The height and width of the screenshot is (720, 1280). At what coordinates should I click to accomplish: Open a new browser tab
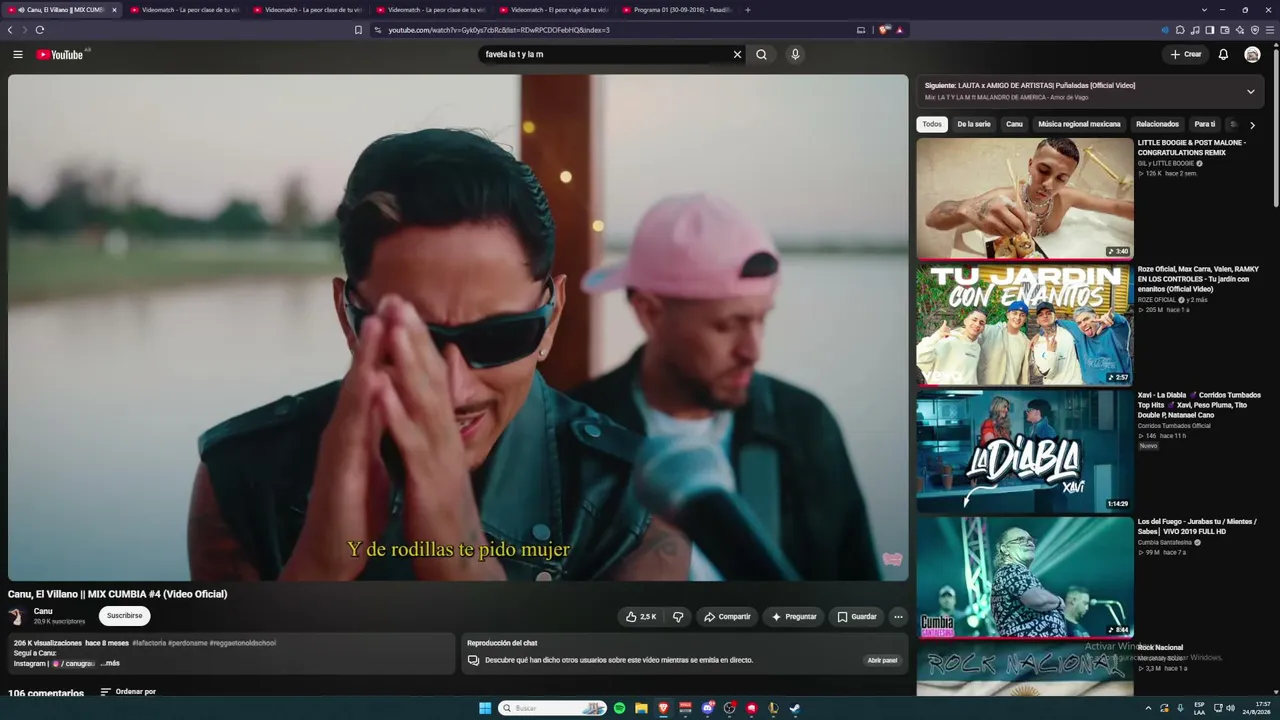(x=748, y=10)
